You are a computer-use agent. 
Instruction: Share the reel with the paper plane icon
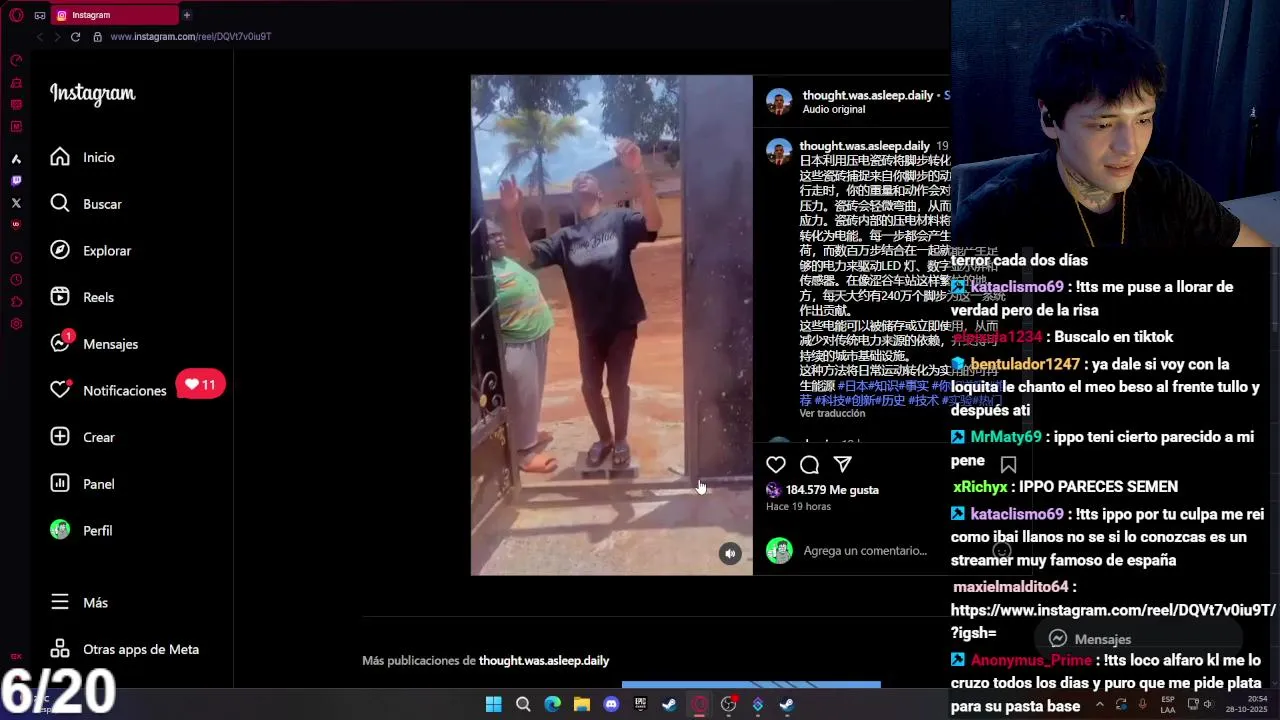843,464
